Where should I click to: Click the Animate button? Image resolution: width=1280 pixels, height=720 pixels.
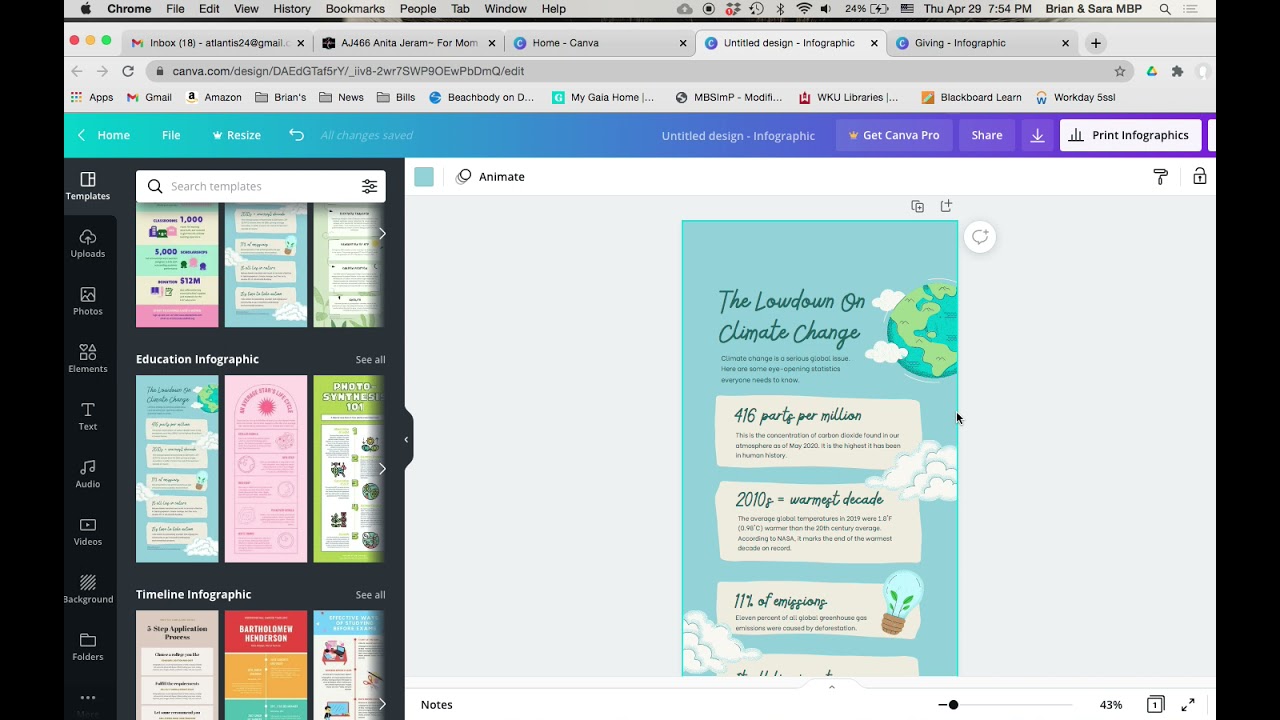click(x=490, y=177)
